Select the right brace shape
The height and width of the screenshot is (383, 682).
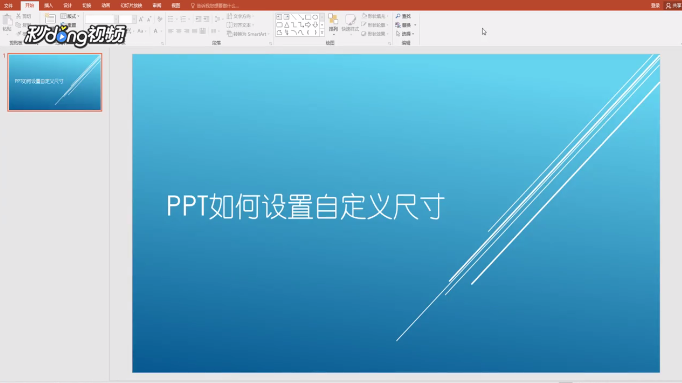pyautogui.click(x=315, y=32)
